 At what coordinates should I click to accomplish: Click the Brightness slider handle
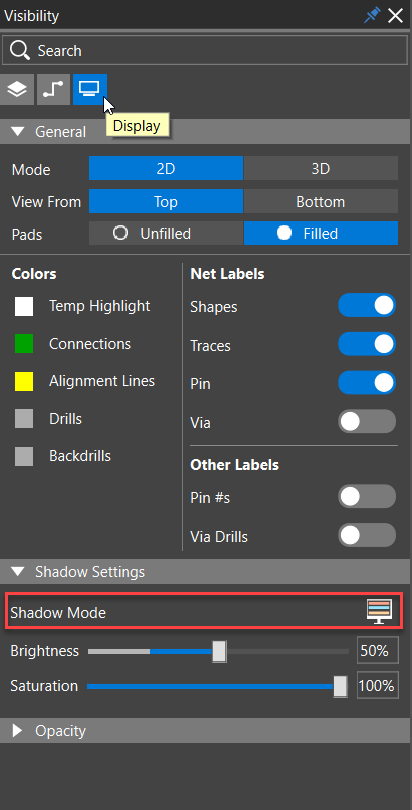[x=219, y=651]
